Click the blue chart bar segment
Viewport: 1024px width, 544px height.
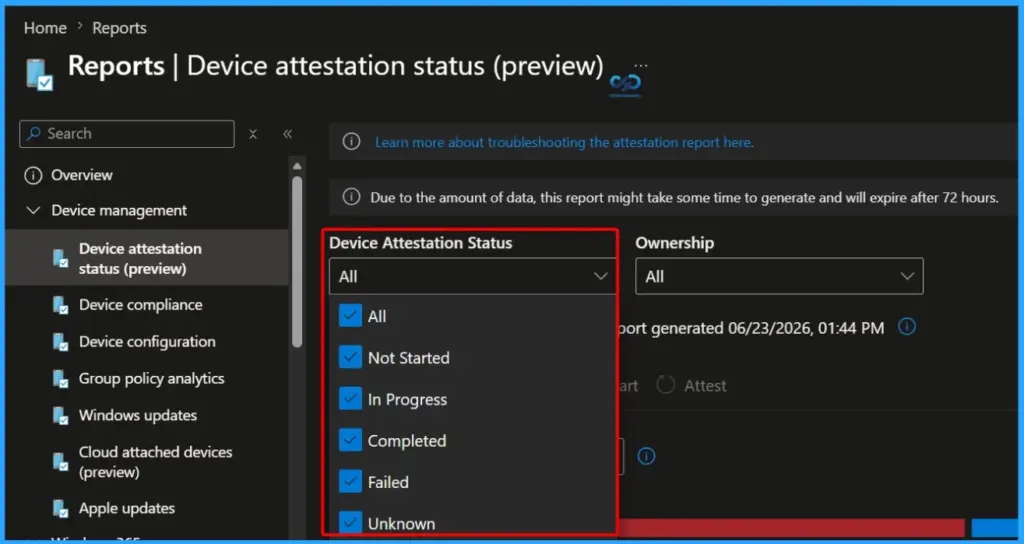pos(994,528)
